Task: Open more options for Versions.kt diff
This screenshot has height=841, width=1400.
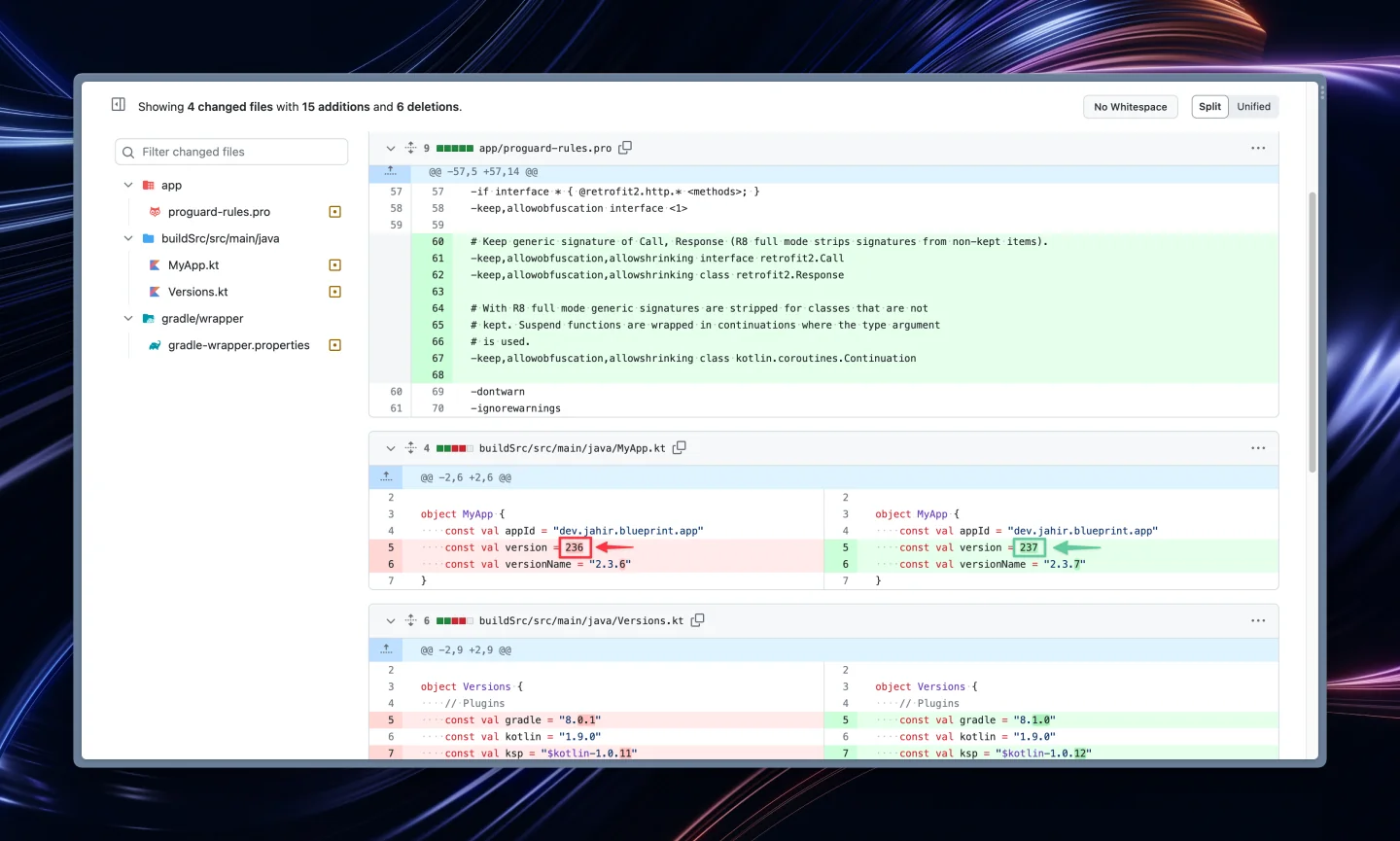Action: 1258,620
